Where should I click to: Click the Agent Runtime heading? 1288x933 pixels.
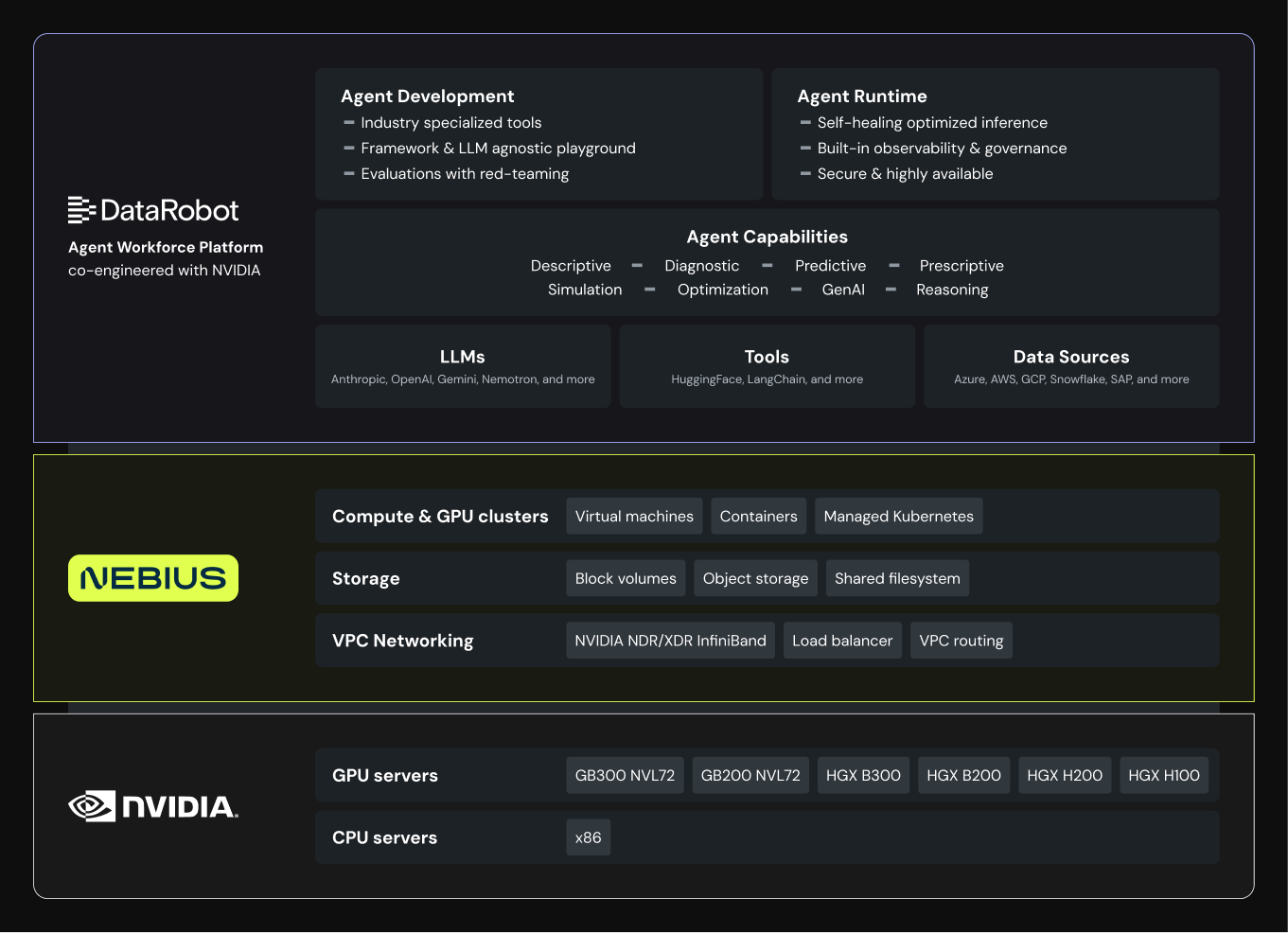(862, 97)
